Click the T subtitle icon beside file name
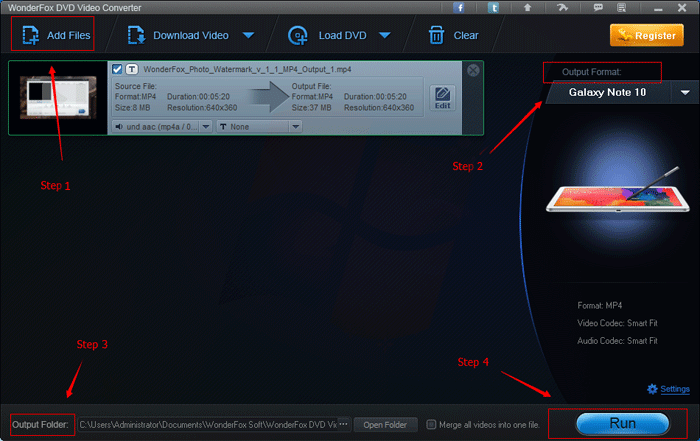The height and width of the screenshot is (441, 700). pyautogui.click(x=132, y=69)
